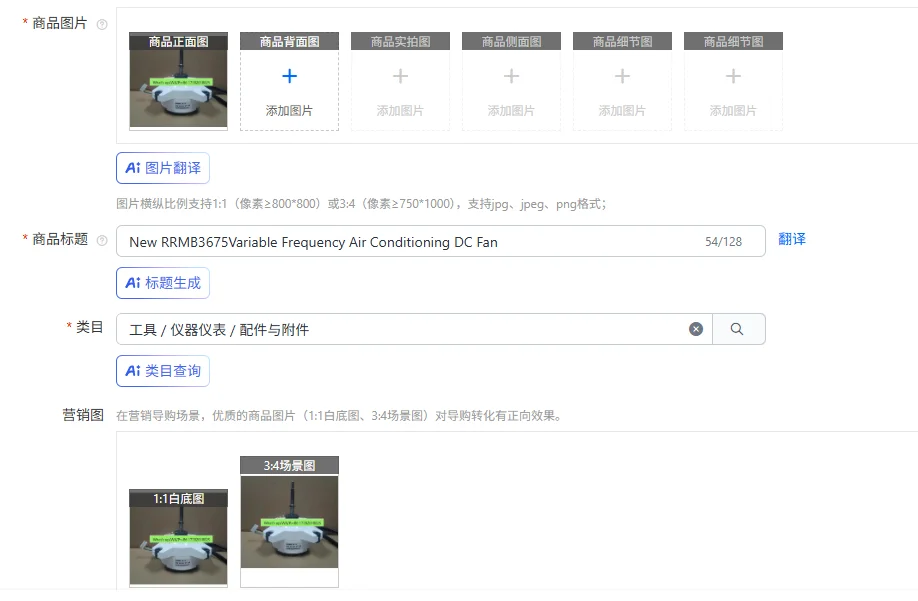Click the 营销图 section label
This screenshot has height=601, width=918.
[83, 415]
